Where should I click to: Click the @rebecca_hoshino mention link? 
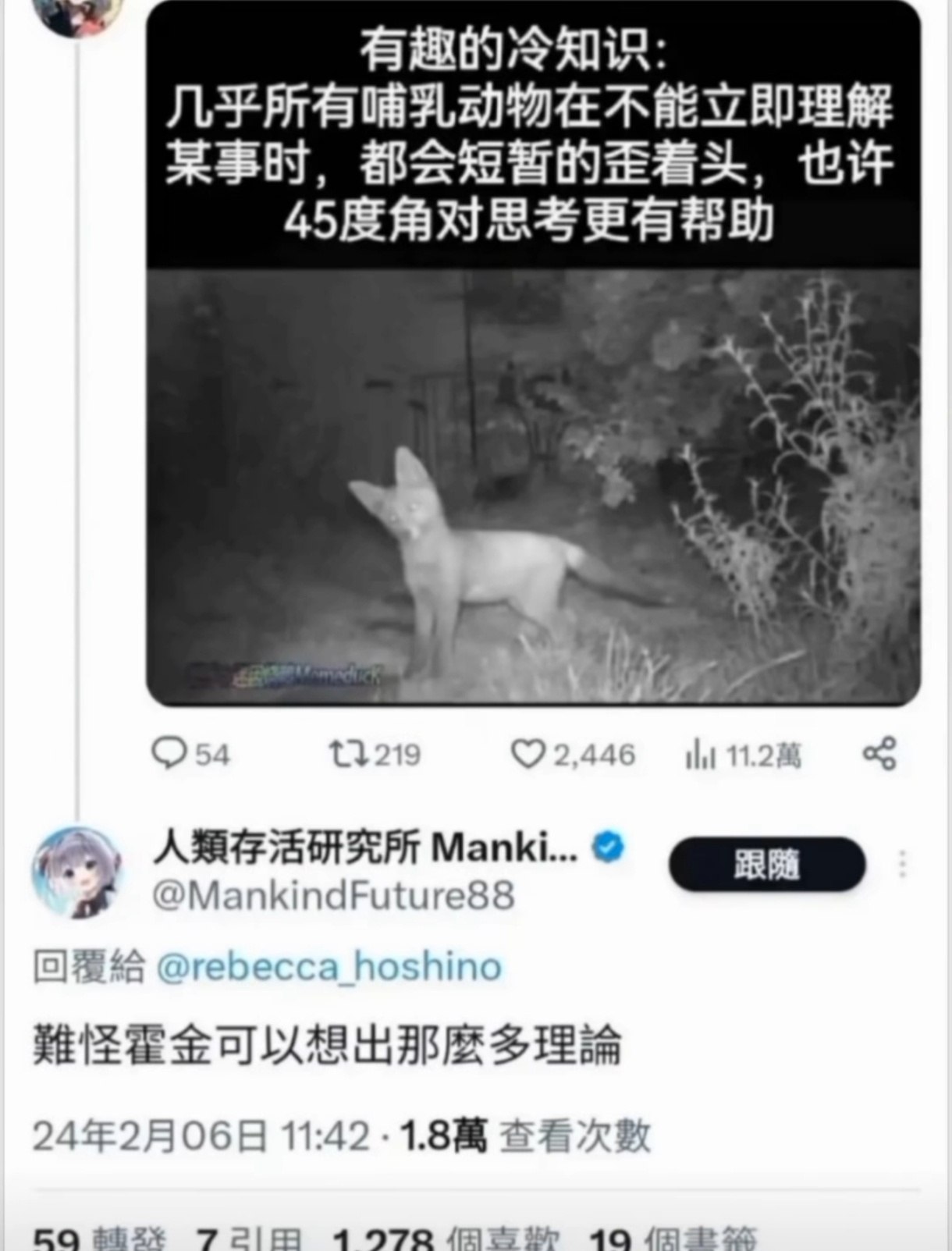(x=329, y=967)
